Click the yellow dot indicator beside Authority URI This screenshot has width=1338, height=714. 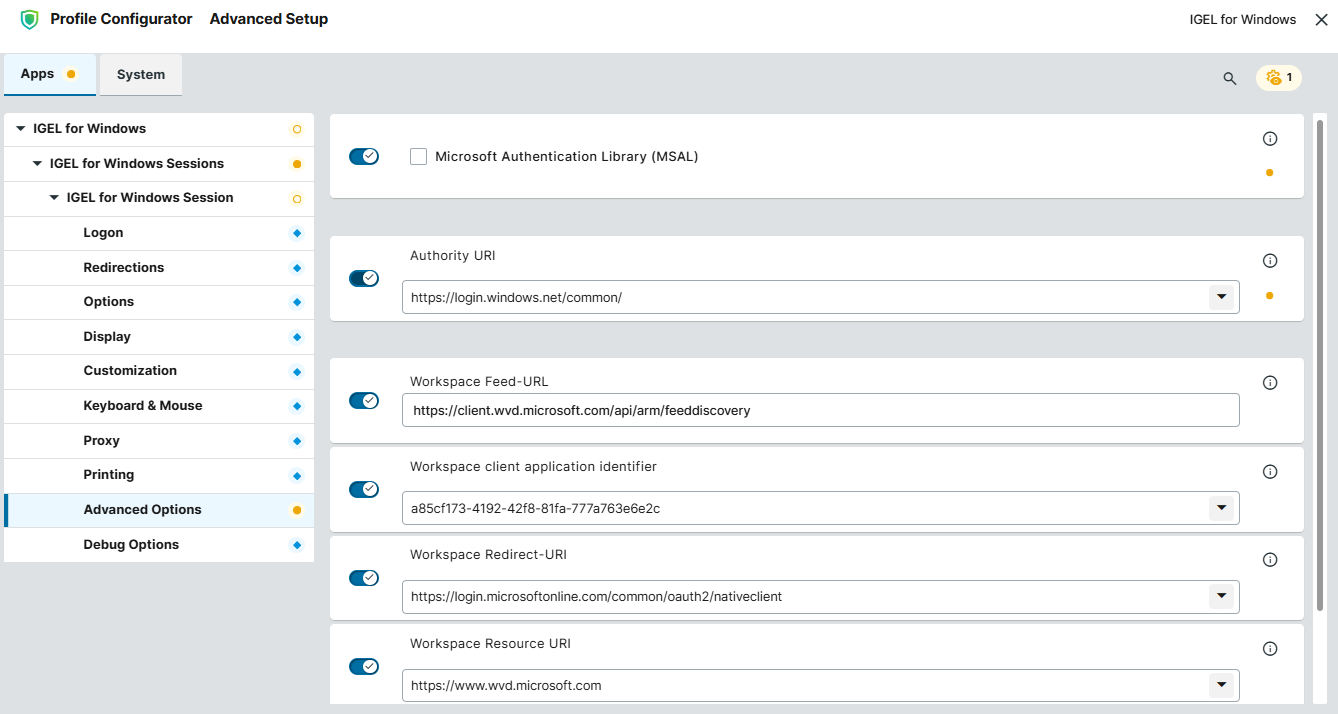(x=1269, y=296)
